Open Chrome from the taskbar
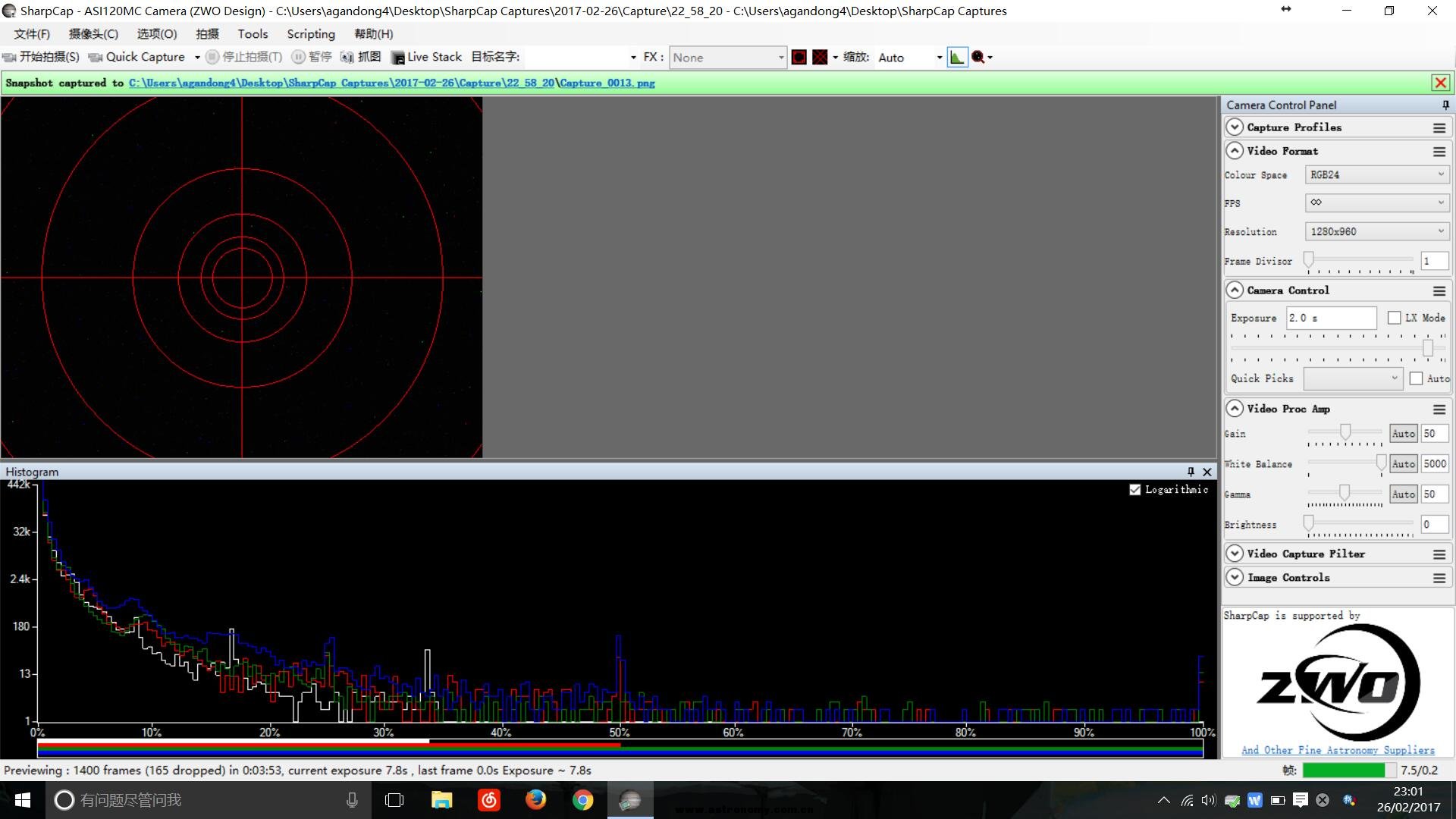This screenshot has height=819, width=1456. pyautogui.click(x=582, y=800)
